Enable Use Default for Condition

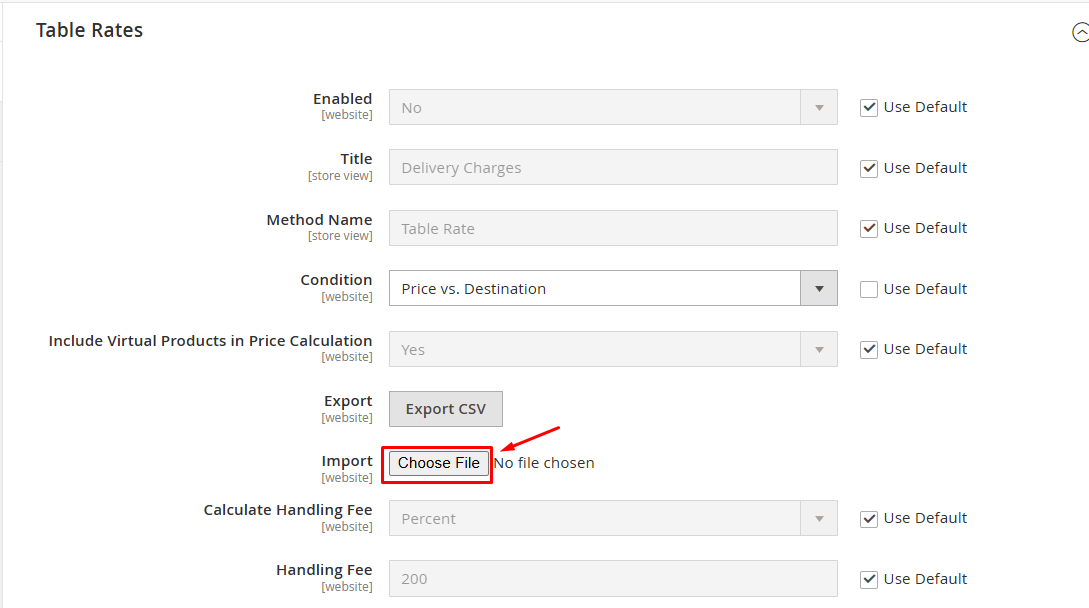[x=868, y=288]
